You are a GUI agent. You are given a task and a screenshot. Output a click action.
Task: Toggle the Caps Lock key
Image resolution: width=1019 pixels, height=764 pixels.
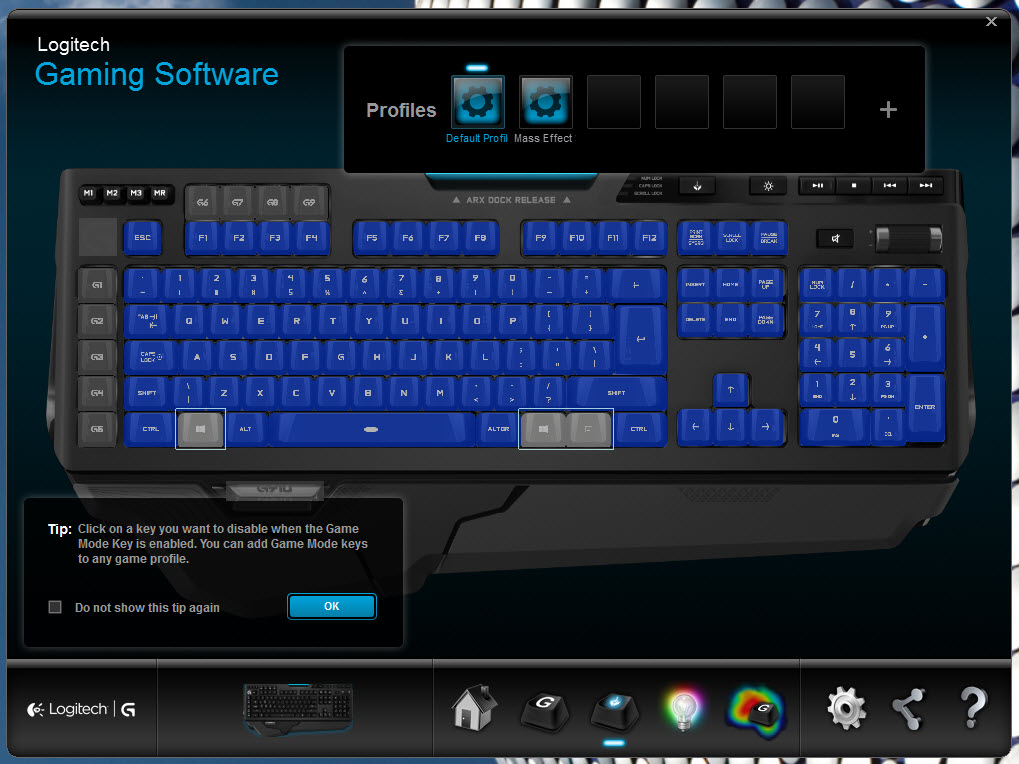pos(150,357)
